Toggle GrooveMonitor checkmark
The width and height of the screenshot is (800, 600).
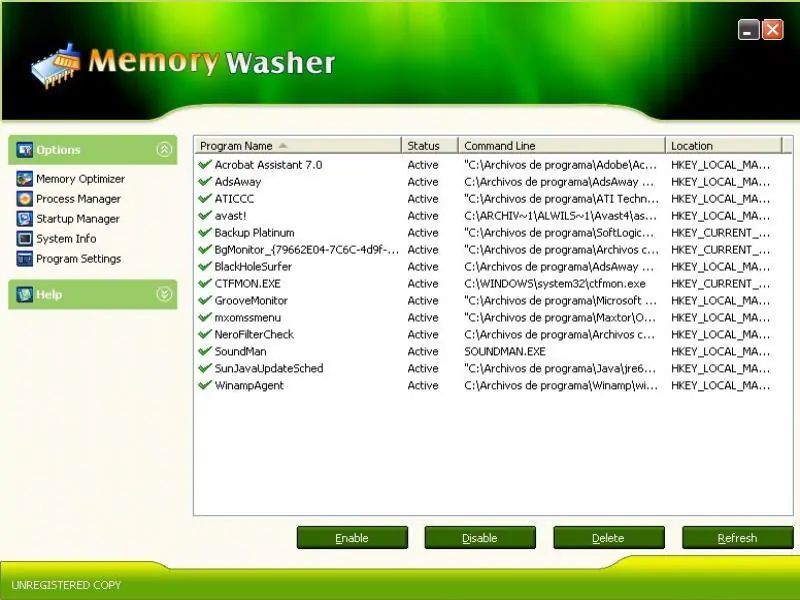205,300
